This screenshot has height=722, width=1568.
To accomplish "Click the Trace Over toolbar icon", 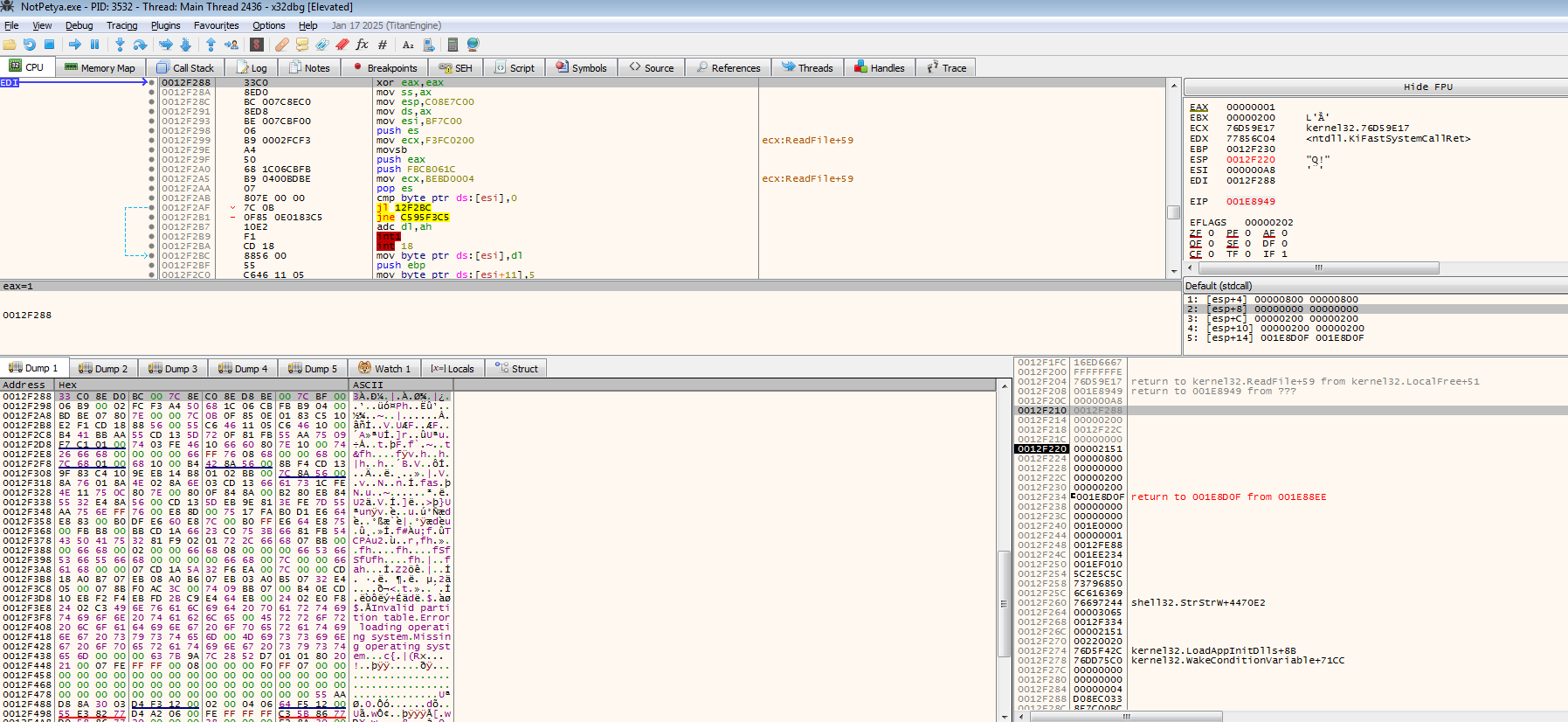I will pyautogui.click(x=185, y=45).
